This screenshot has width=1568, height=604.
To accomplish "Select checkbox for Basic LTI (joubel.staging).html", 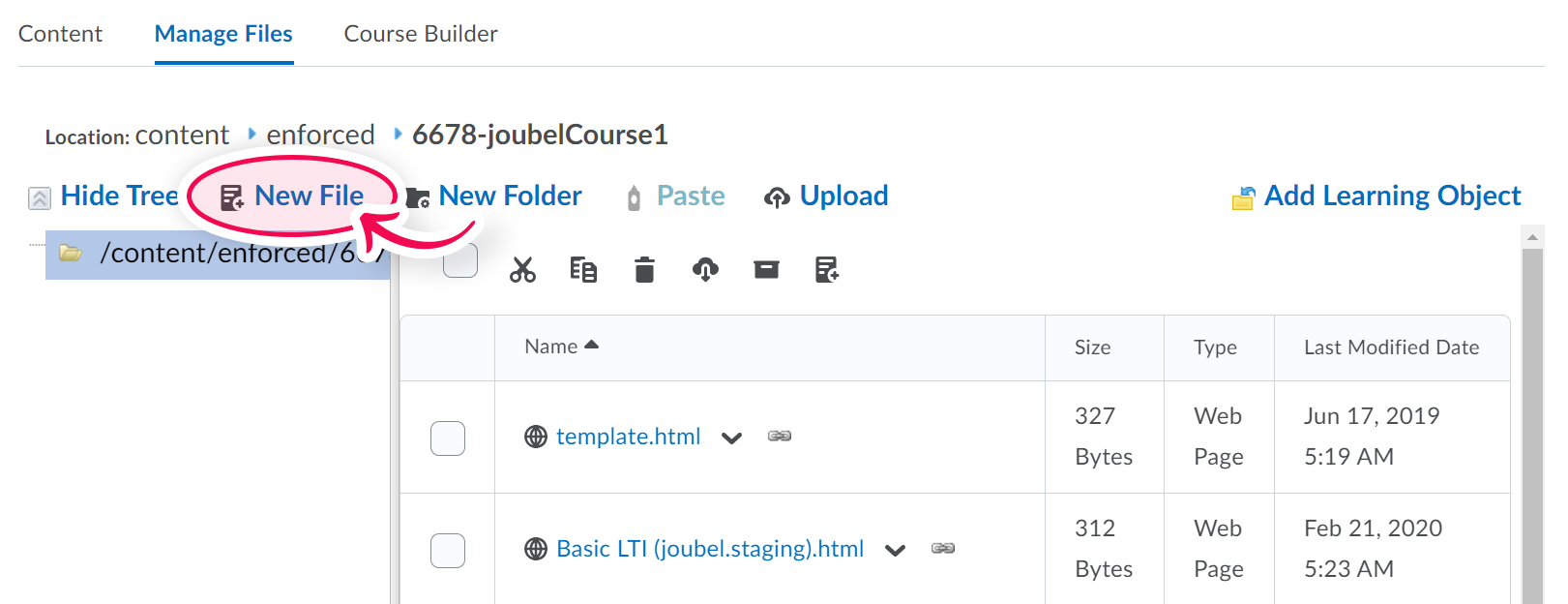I will (x=448, y=551).
